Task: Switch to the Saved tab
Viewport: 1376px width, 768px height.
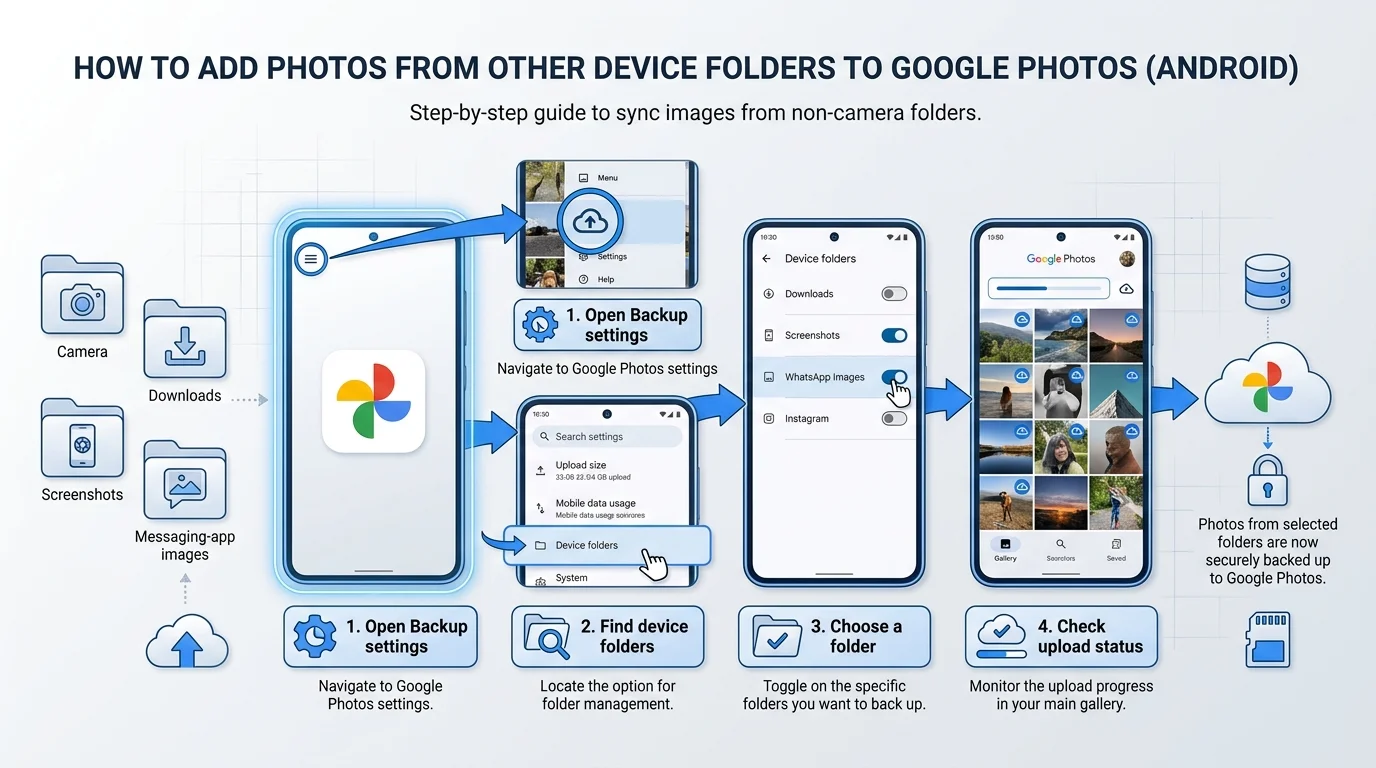Action: tap(1116, 550)
